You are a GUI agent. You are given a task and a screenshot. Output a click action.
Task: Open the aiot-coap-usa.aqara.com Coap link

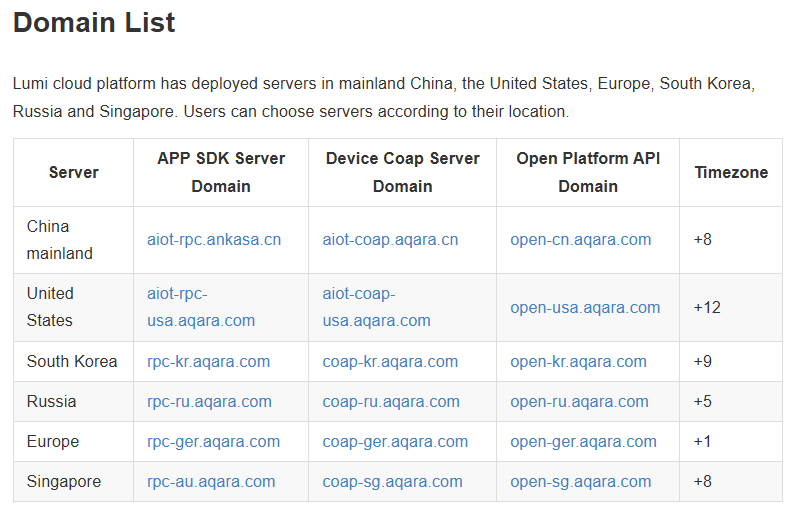[x=376, y=308]
